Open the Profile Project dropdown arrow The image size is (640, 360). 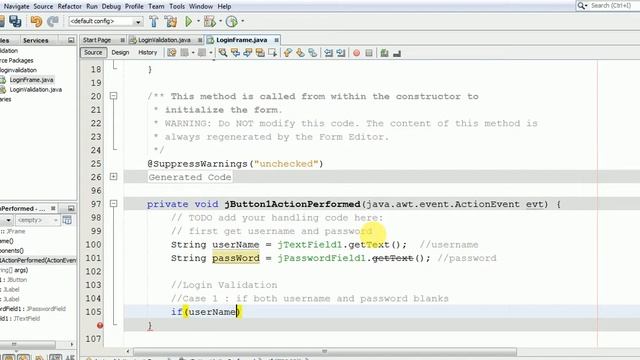click(242, 21)
